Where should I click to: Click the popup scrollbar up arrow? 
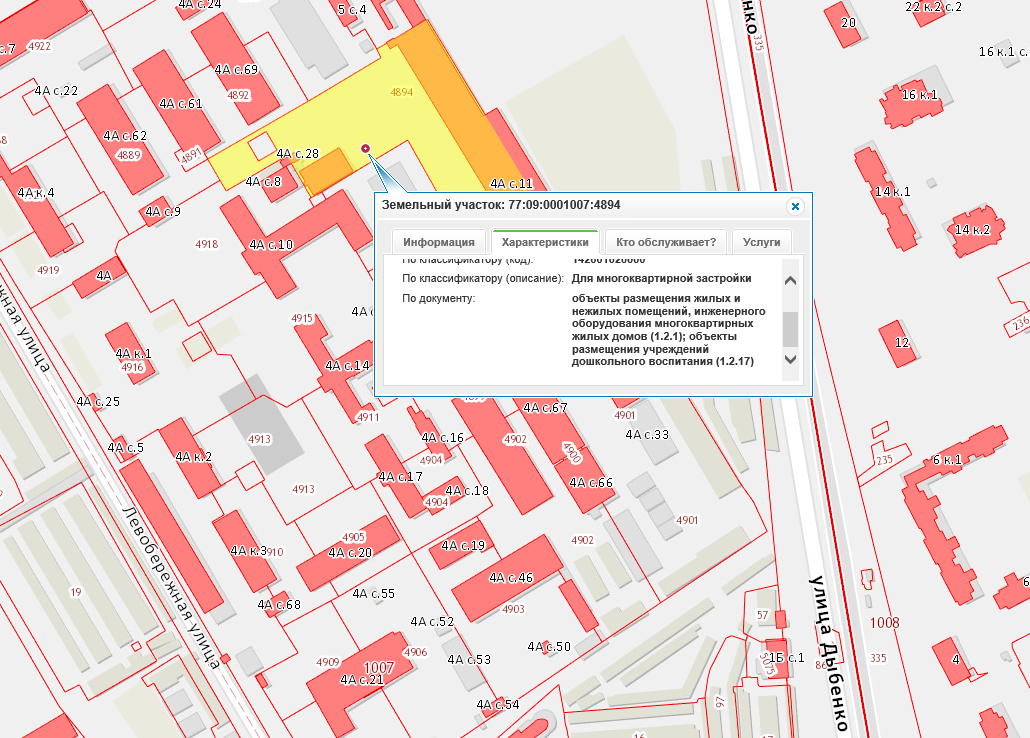(790, 281)
